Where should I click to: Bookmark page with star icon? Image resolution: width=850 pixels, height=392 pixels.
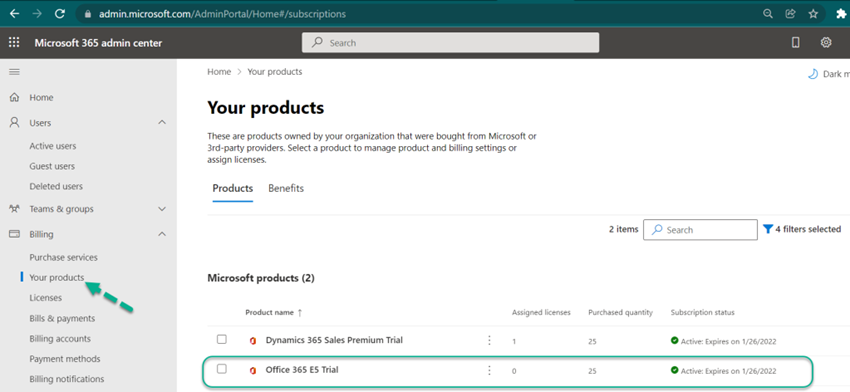[813, 14]
